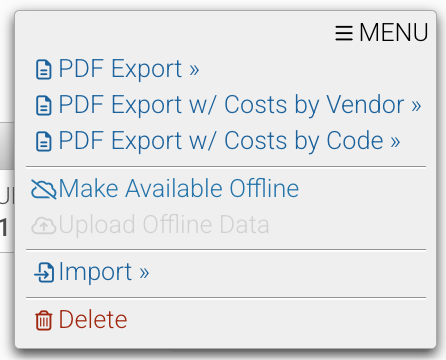Screen dimensions: 446x360
Task: Select Upload Offline Data option
Action: coord(150,225)
